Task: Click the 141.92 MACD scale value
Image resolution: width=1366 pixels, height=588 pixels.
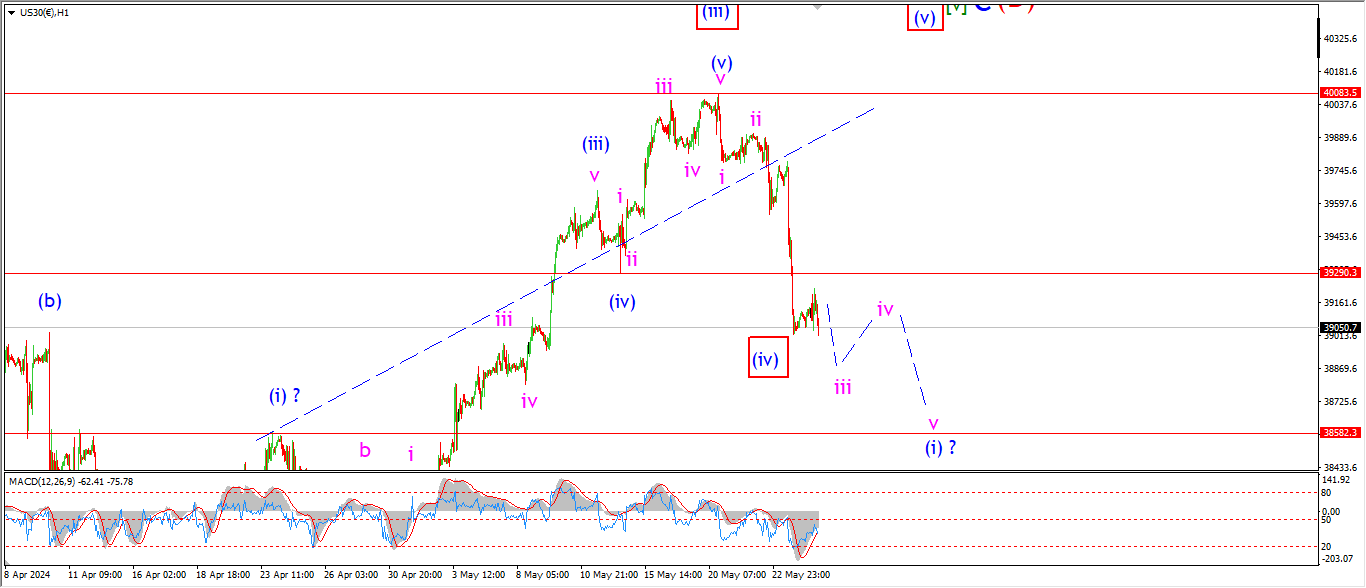Action: pyautogui.click(x=1335, y=480)
